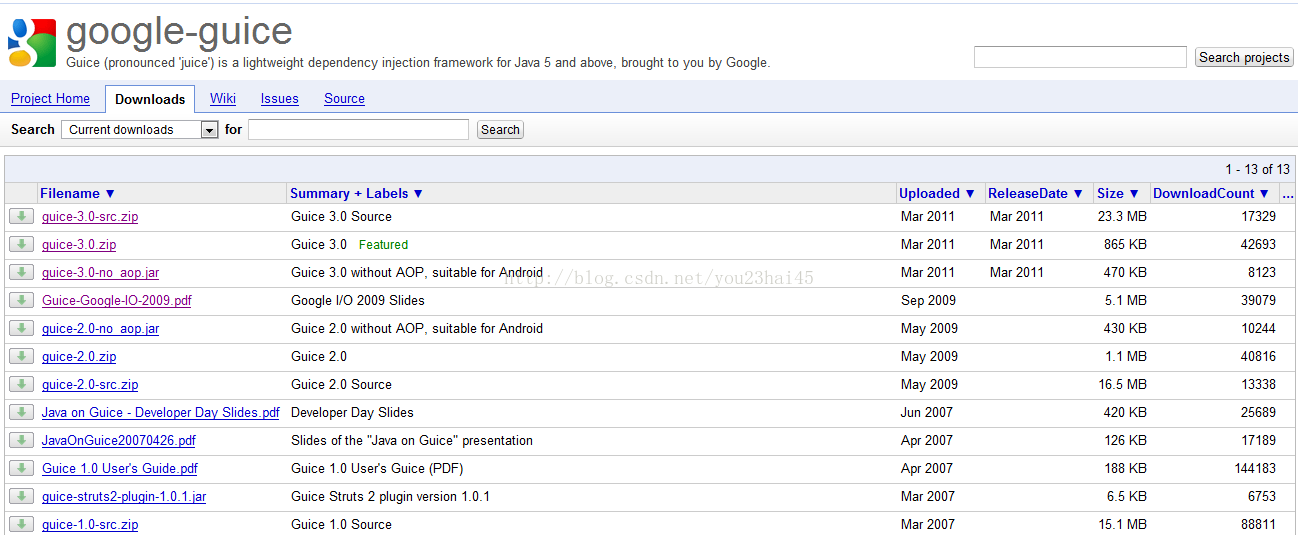The image size is (1298, 535).
Task: Click the download count 144183
Action: (1255, 468)
